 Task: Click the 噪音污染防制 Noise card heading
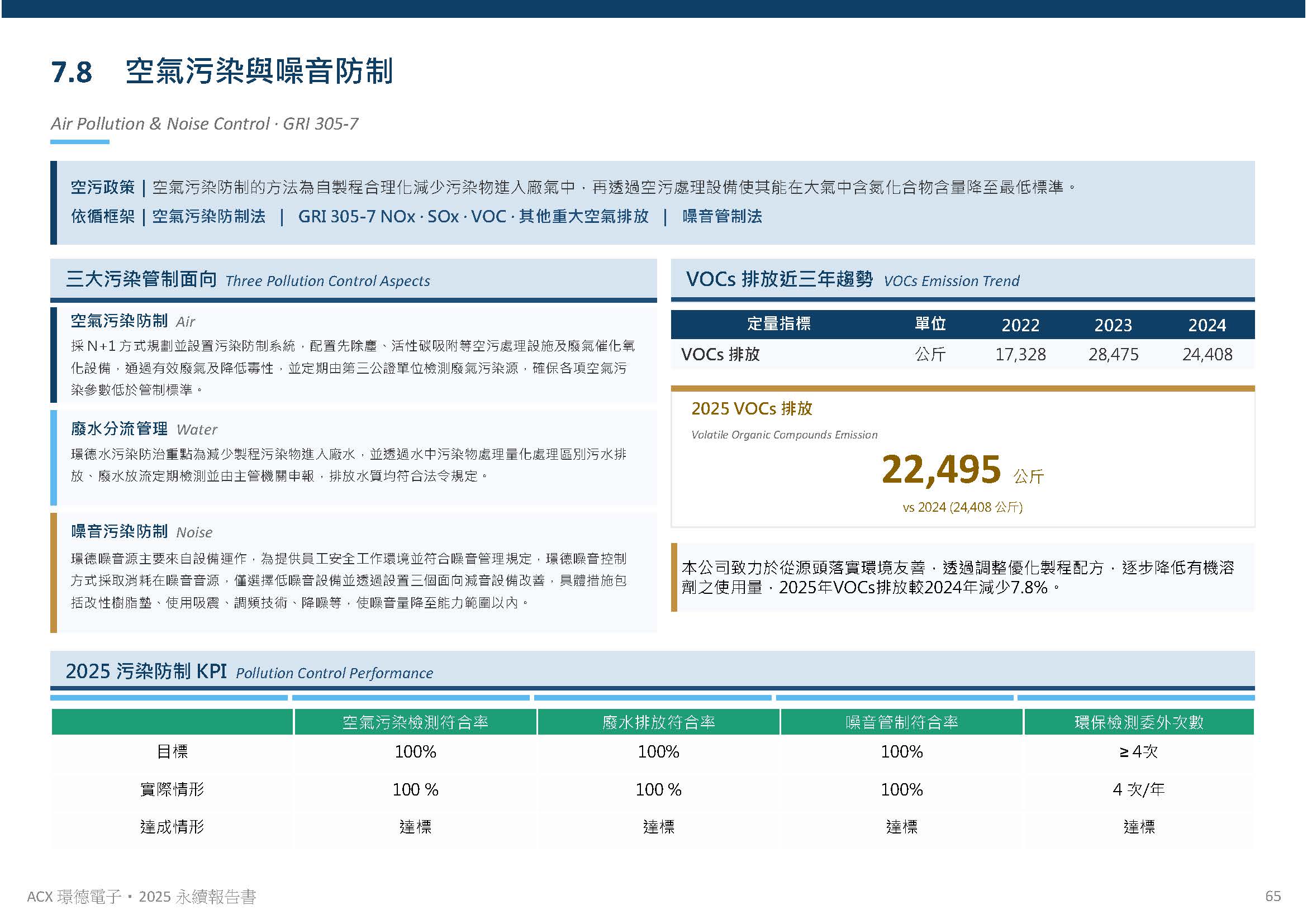[141, 532]
